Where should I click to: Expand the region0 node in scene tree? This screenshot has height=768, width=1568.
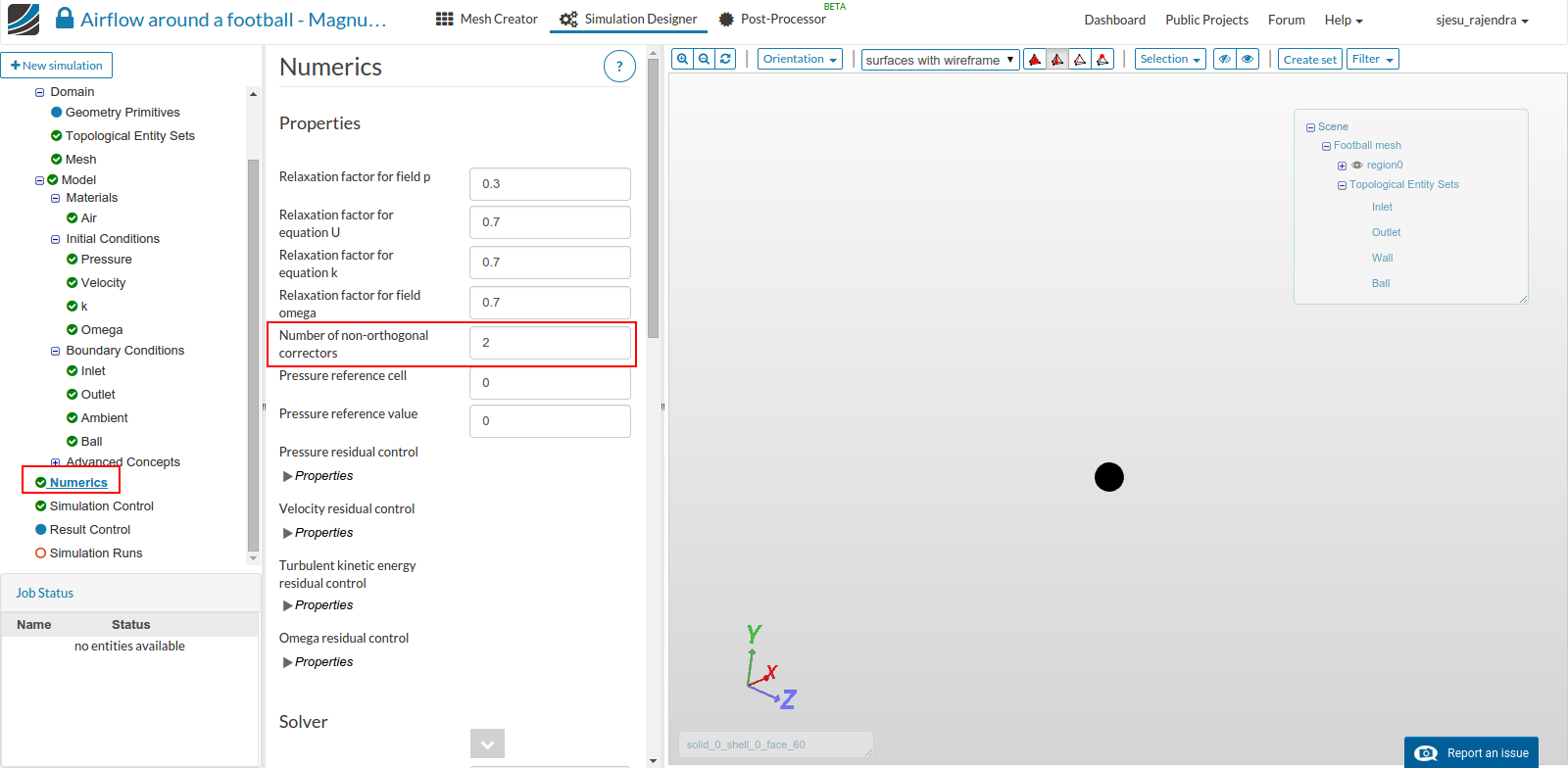coord(1342,166)
